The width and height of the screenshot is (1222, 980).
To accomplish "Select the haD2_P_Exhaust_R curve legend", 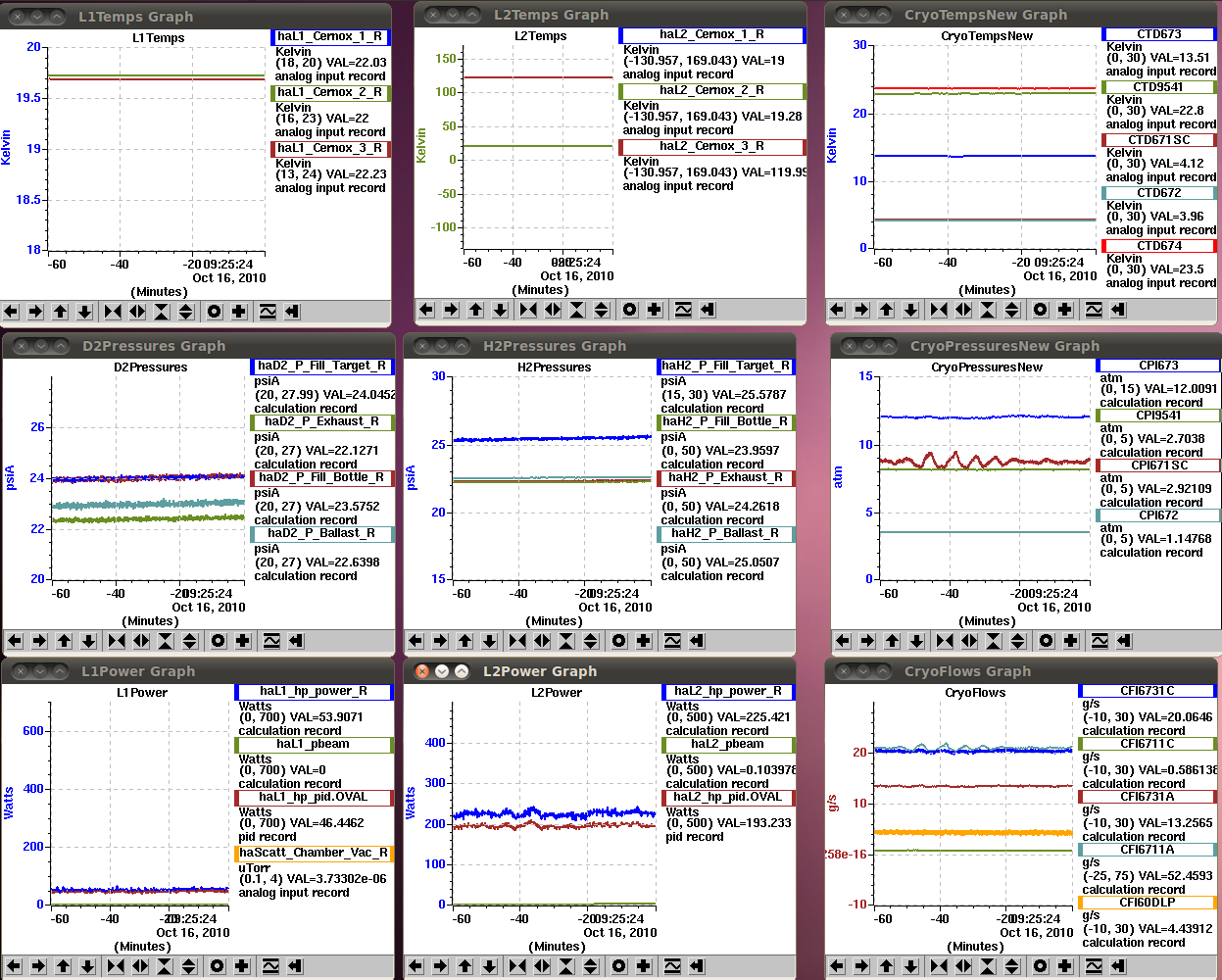I will click(x=322, y=422).
